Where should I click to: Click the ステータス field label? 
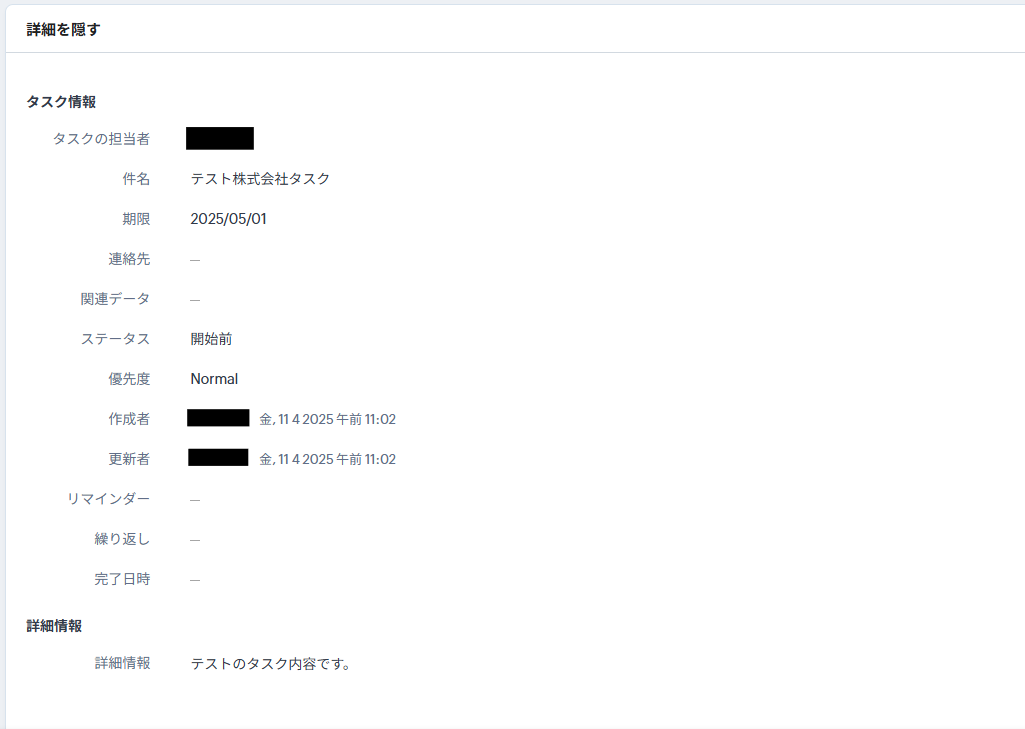[x=115, y=339]
